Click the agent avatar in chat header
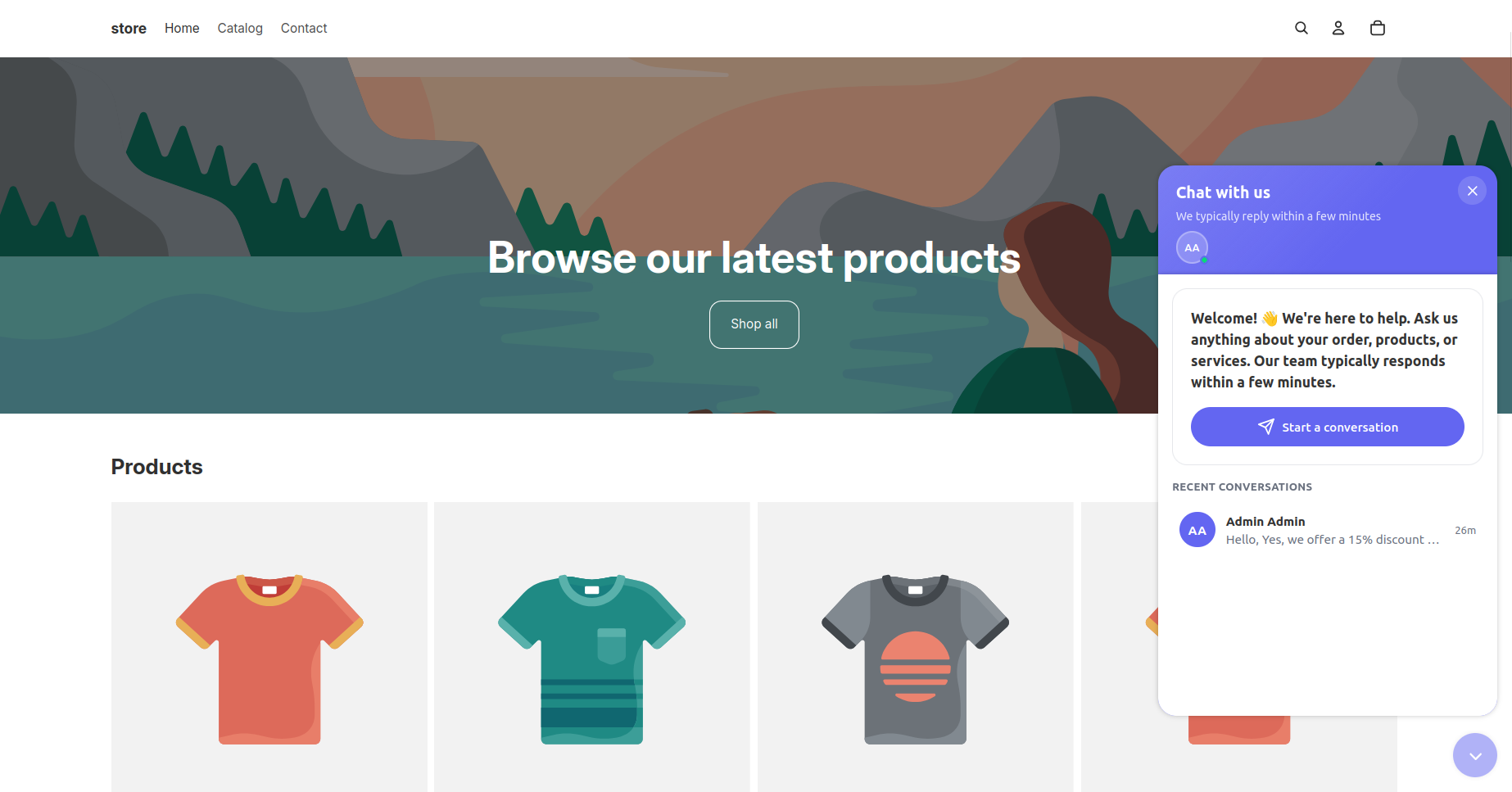This screenshot has height=792, width=1512. click(x=1192, y=247)
